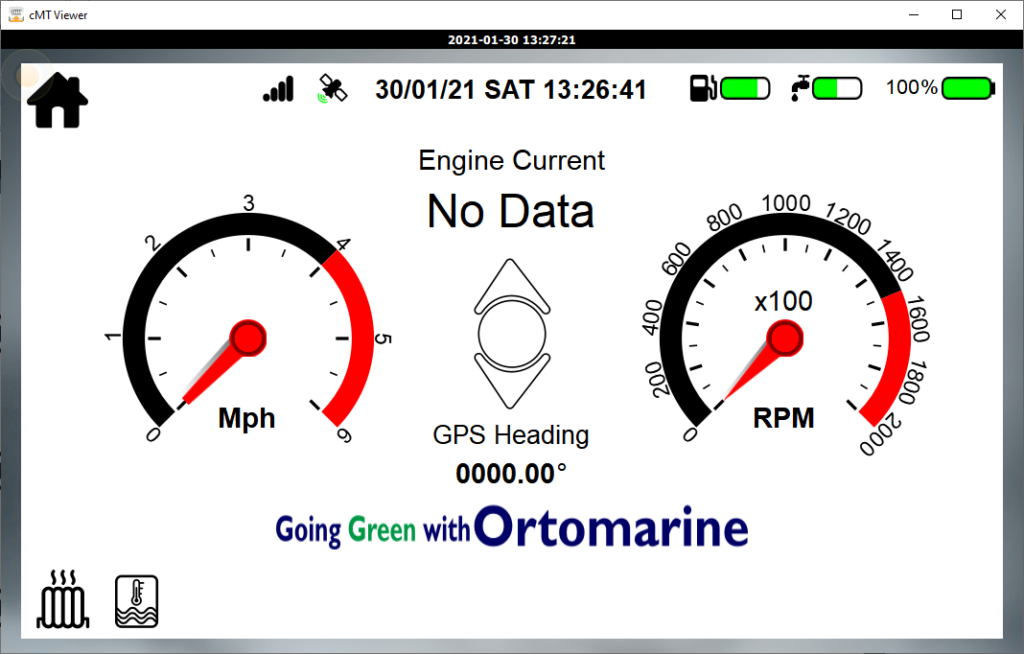
Task: Click the RPM gauge label
Action: click(784, 418)
